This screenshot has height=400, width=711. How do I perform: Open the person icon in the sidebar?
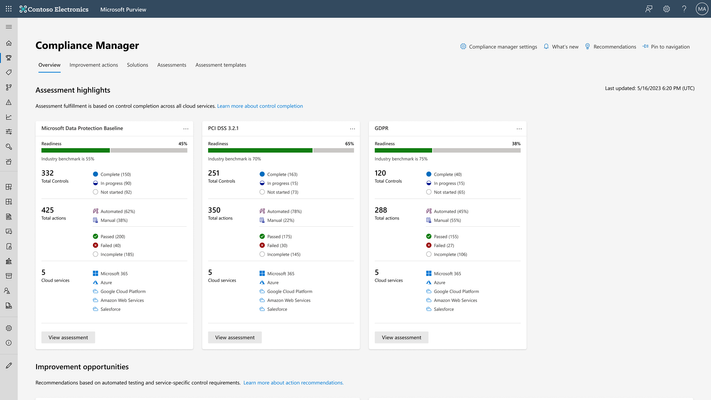[9, 291]
